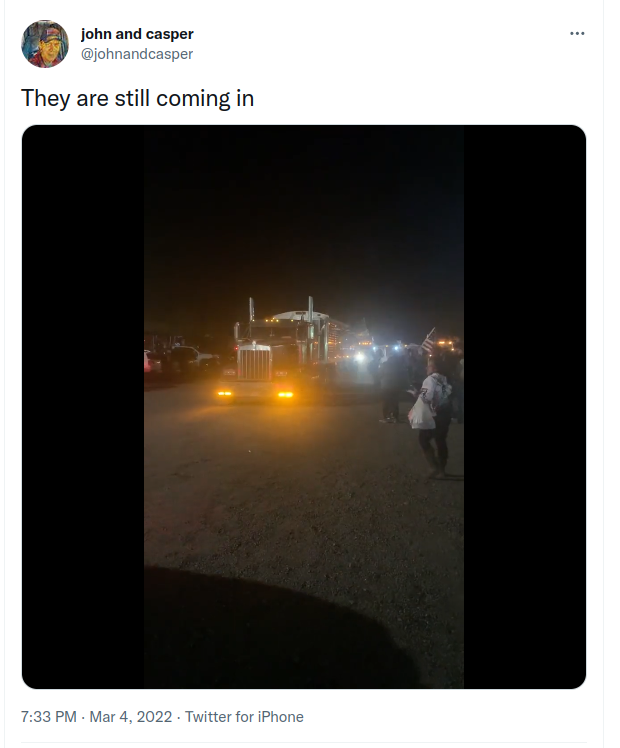
Task: Open the 7:33 PM timestamp link
Action: [x=49, y=717]
